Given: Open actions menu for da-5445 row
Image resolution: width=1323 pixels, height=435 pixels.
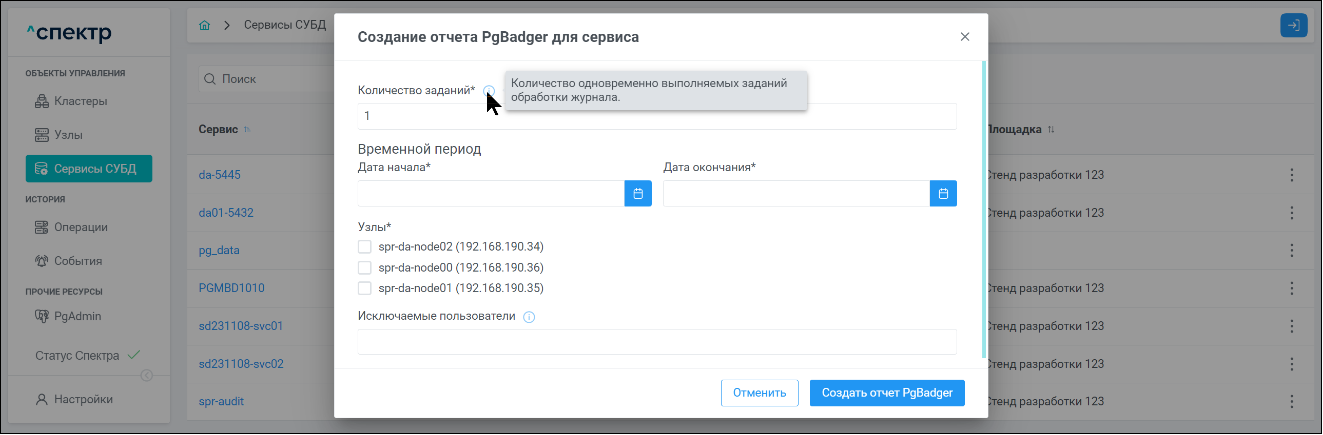Looking at the screenshot, I should (1291, 175).
